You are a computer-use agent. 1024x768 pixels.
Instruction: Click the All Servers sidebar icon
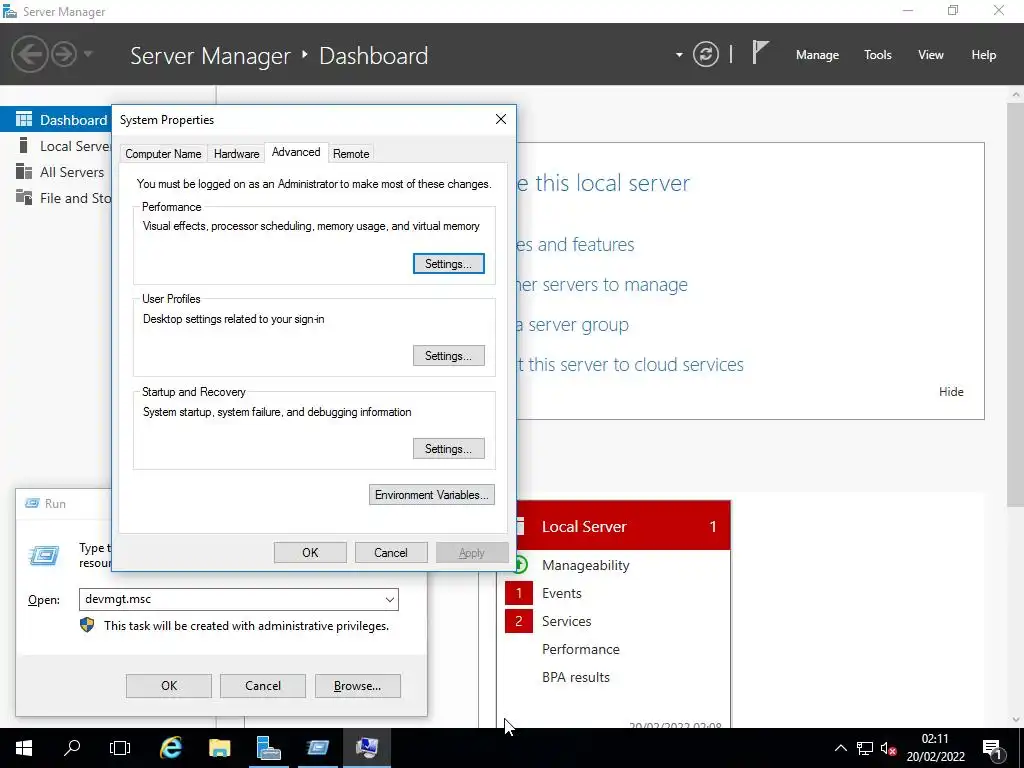(24, 172)
